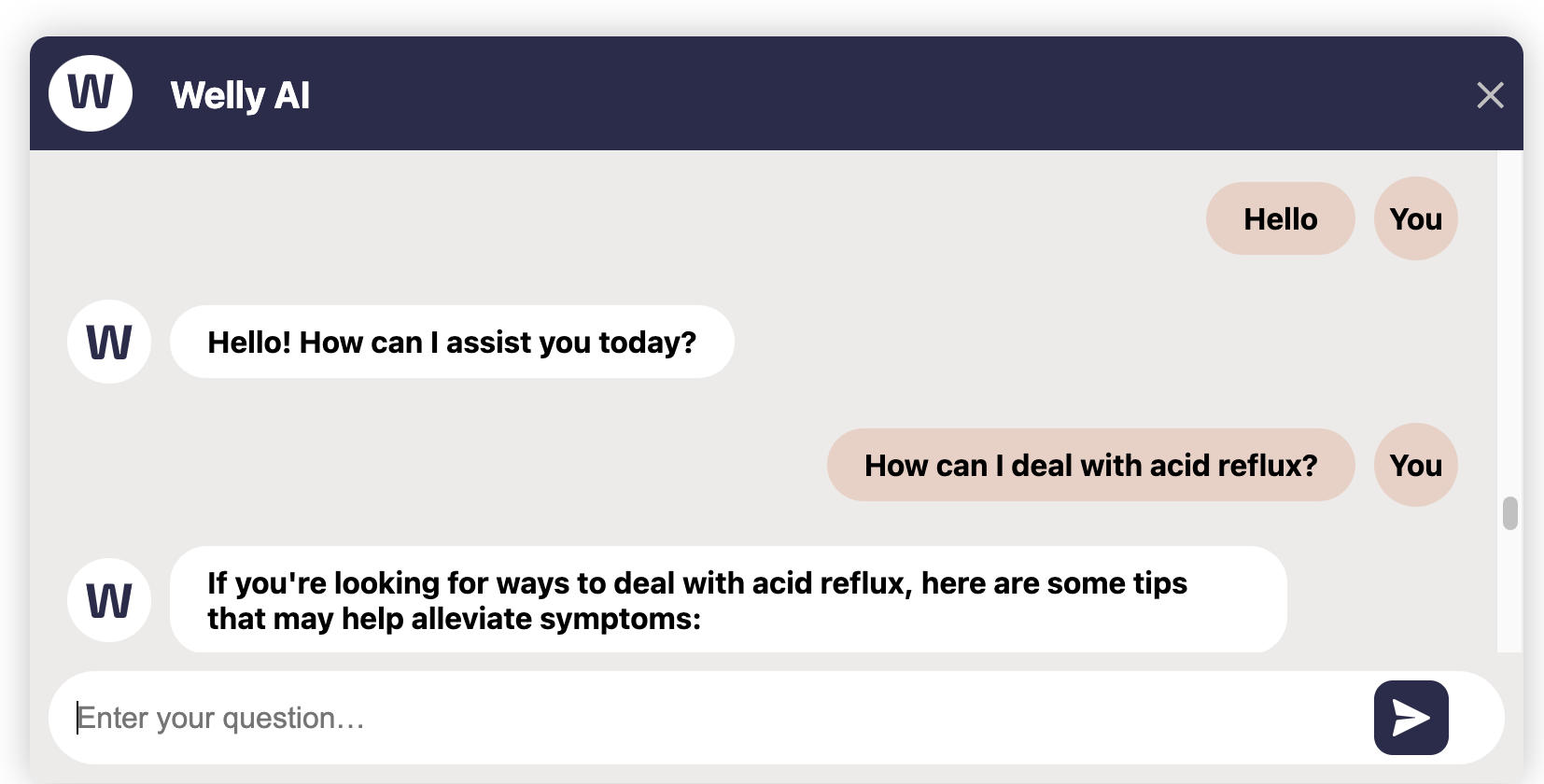Click the You avatar beside the acid reflux question
The height and width of the screenshot is (784, 1544).
[1415, 466]
